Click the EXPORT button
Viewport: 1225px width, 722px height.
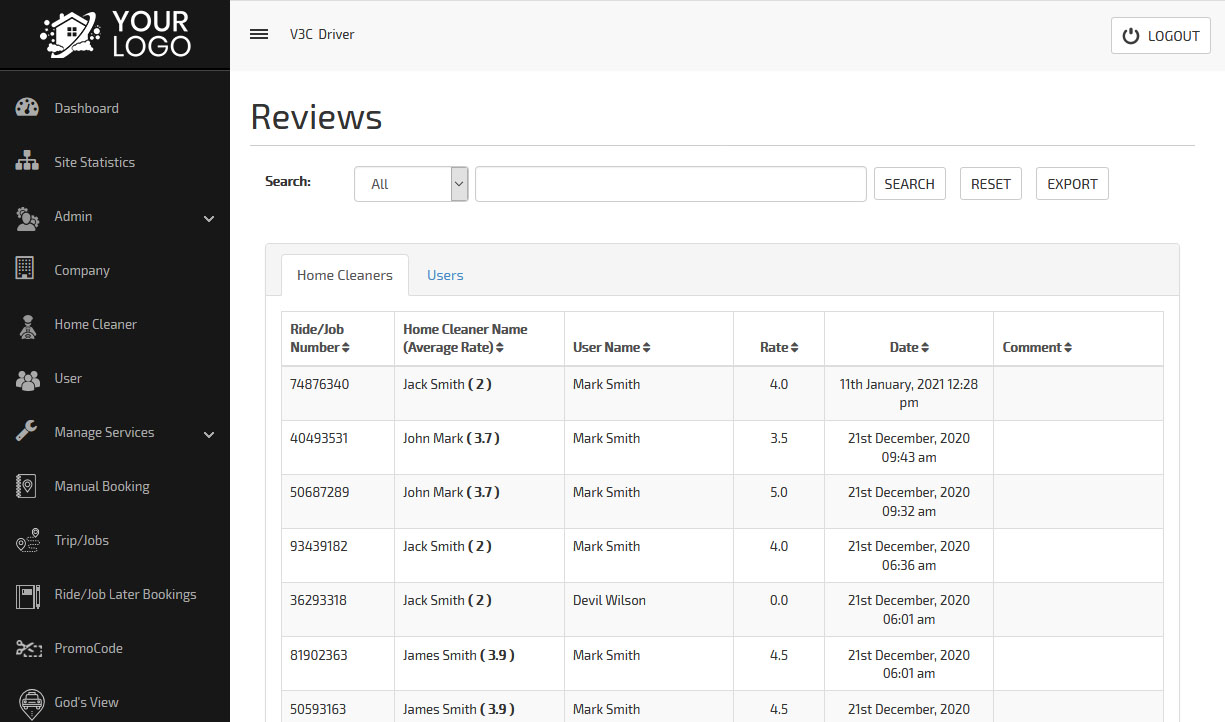tap(1072, 184)
